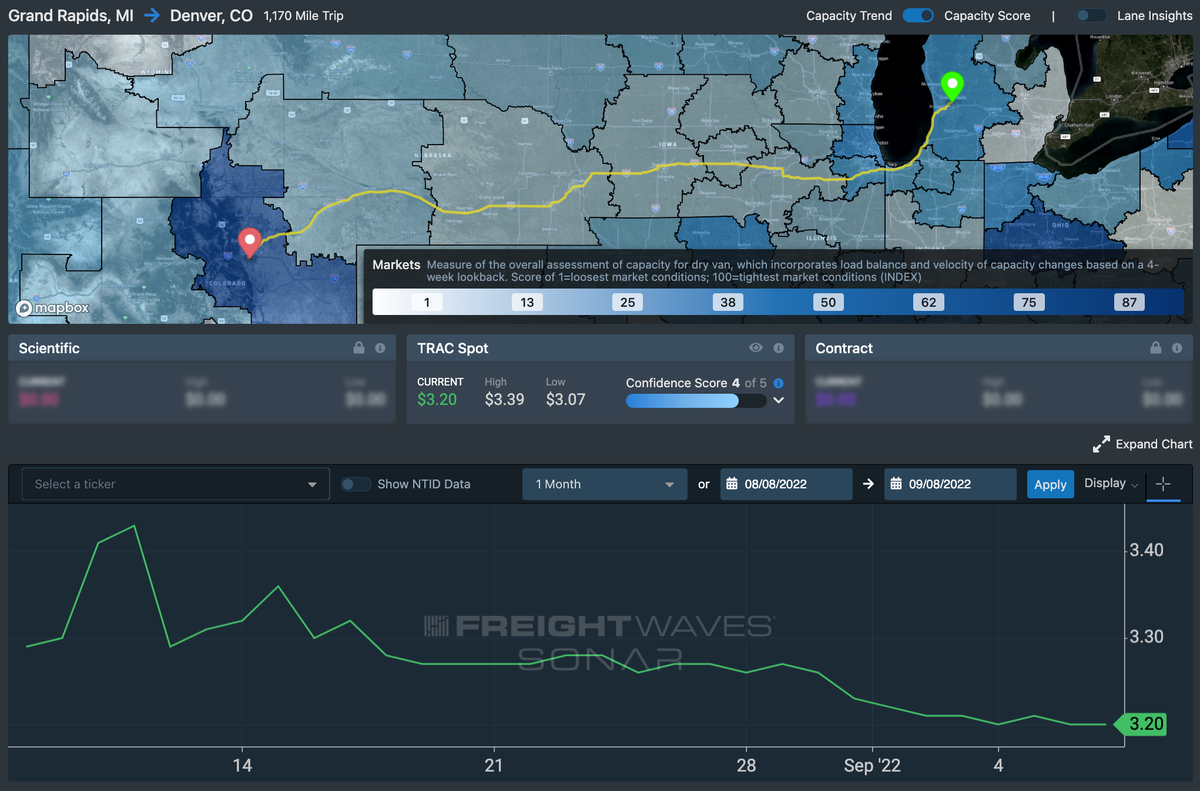Click the chart peak near 3.43

pos(134,526)
